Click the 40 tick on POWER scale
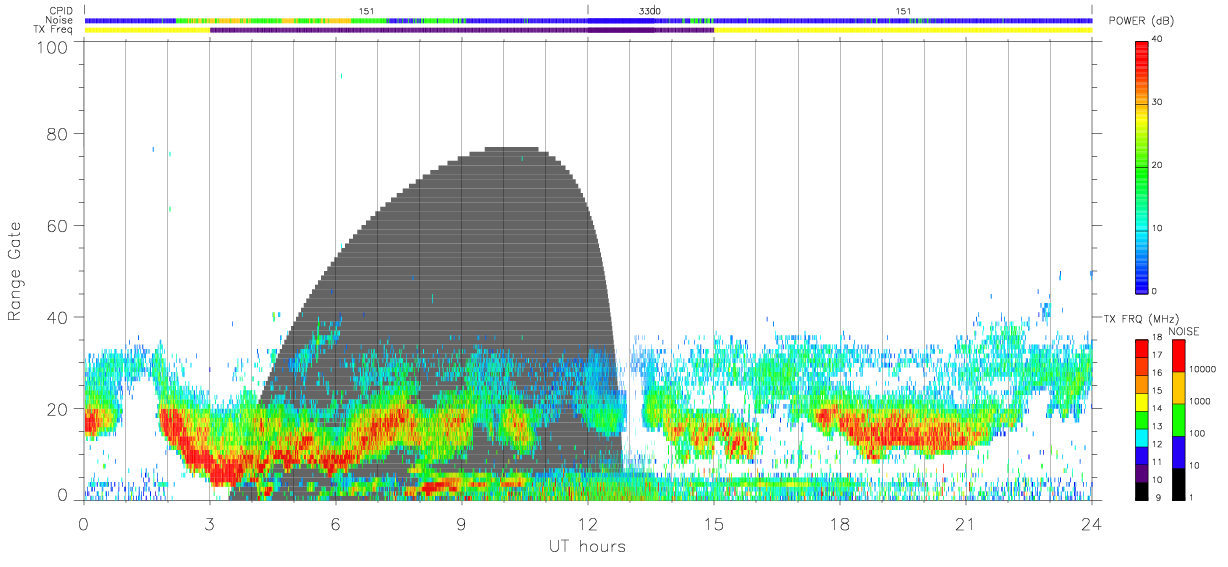Viewport: 1228px width, 567px height. tap(1157, 39)
